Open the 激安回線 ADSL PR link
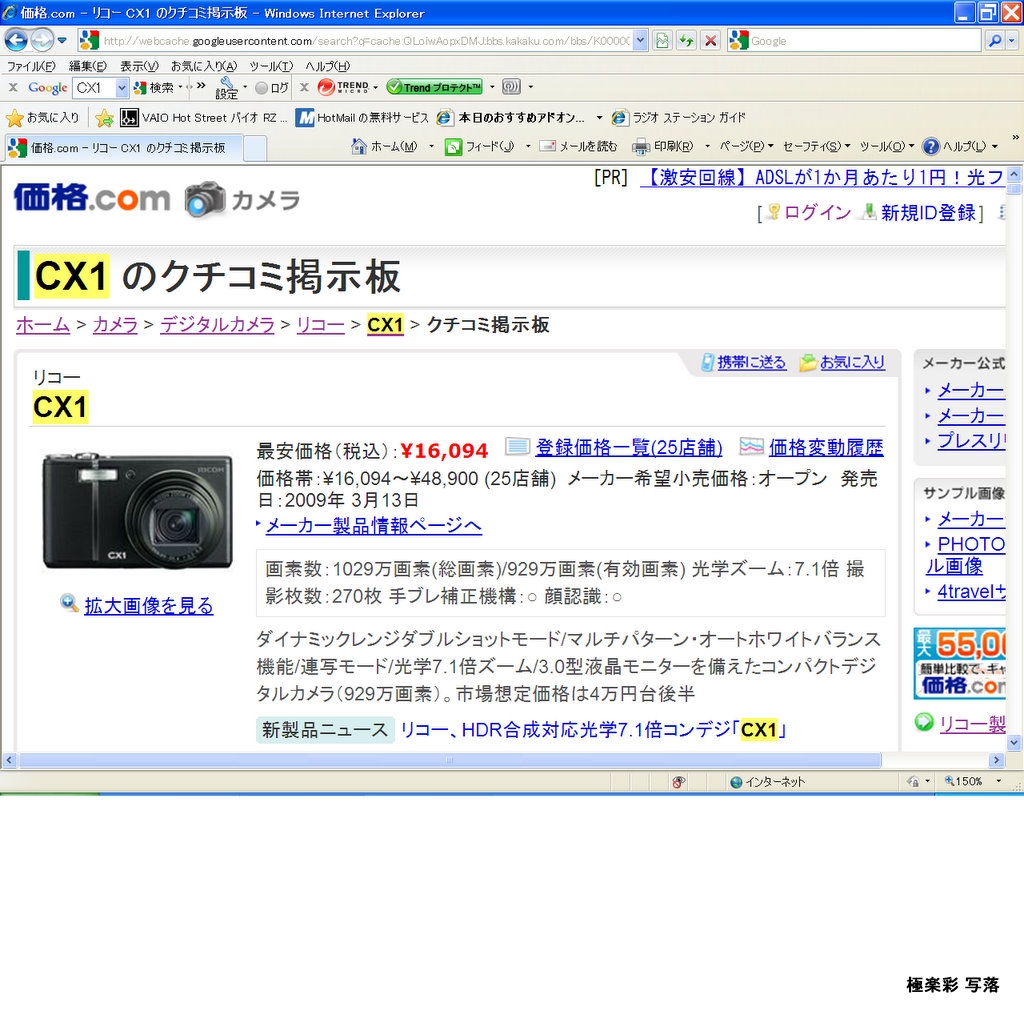 (x=823, y=178)
